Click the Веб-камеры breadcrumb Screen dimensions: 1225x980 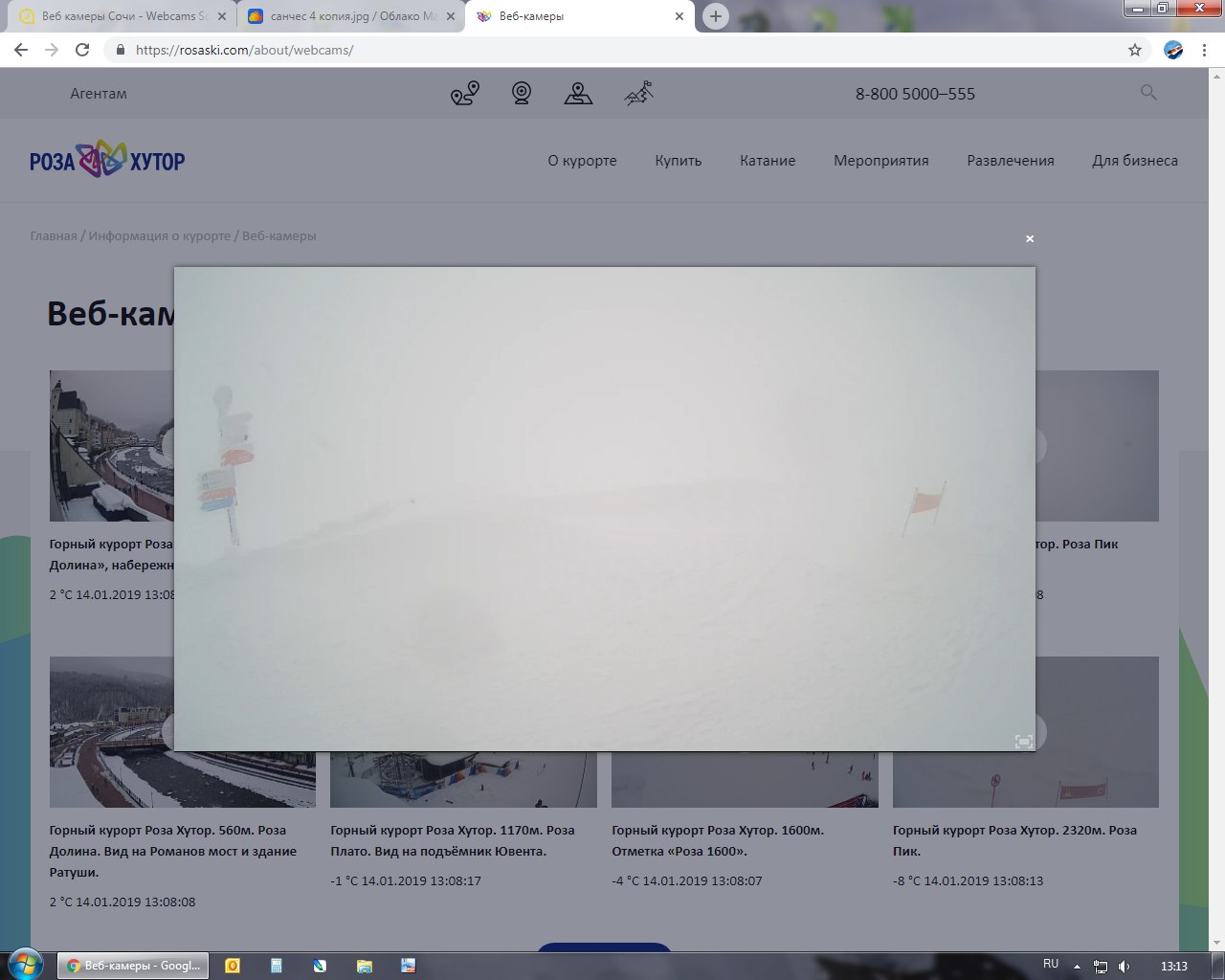pyautogui.click(x=279, y=235)
